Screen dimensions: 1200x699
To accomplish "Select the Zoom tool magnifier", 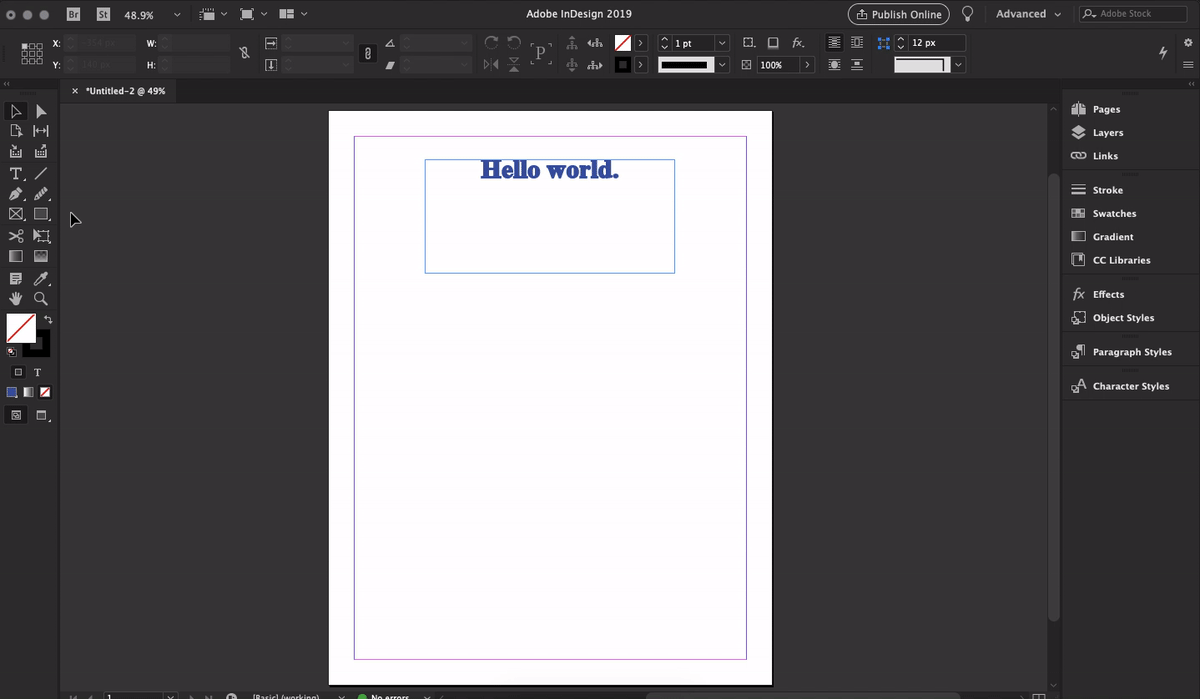I will [x=41, y=298].
